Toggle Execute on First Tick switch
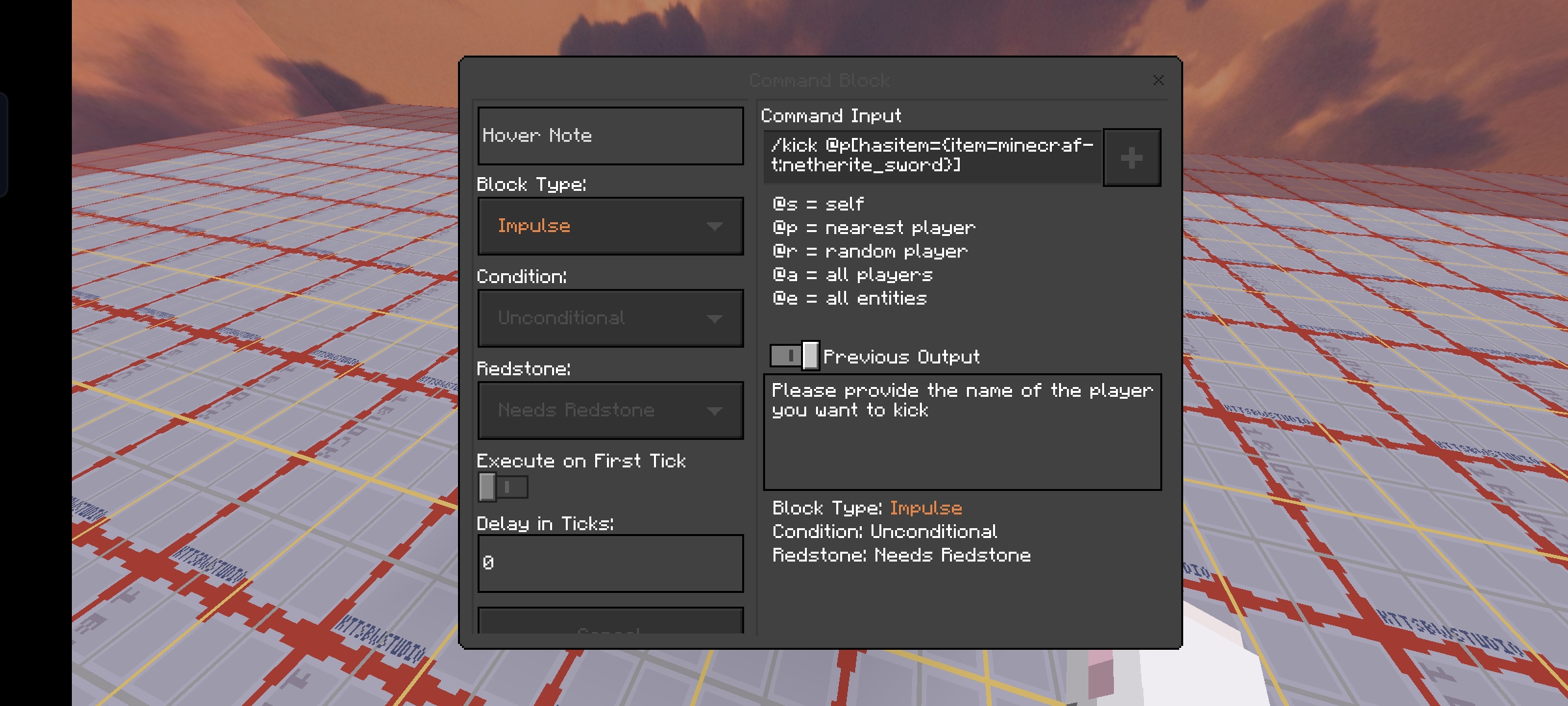 [502, 487]
